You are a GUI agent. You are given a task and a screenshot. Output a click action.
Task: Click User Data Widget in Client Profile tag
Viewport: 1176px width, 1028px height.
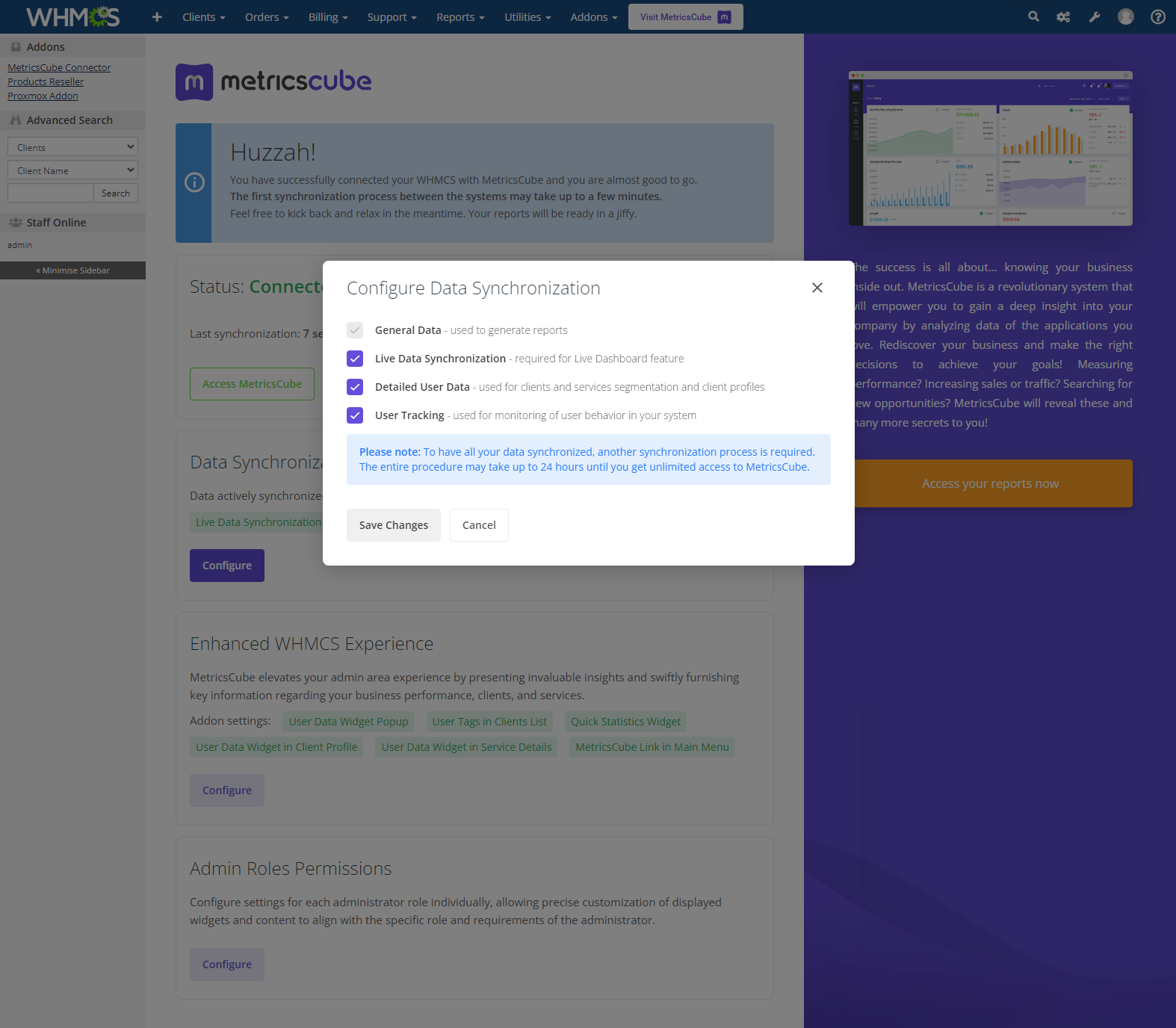[x=276, y=747]
